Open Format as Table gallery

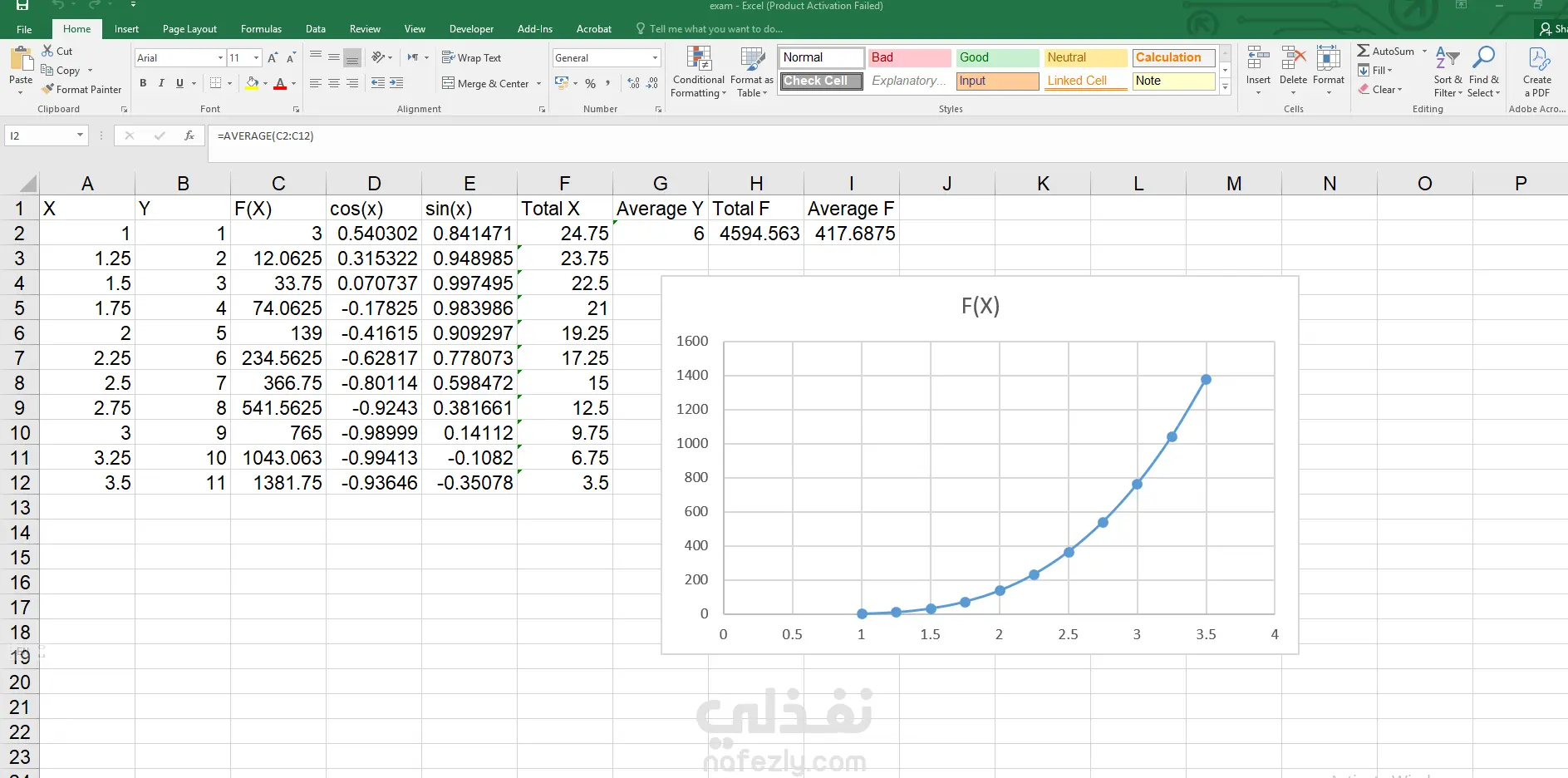pos(752,72)
